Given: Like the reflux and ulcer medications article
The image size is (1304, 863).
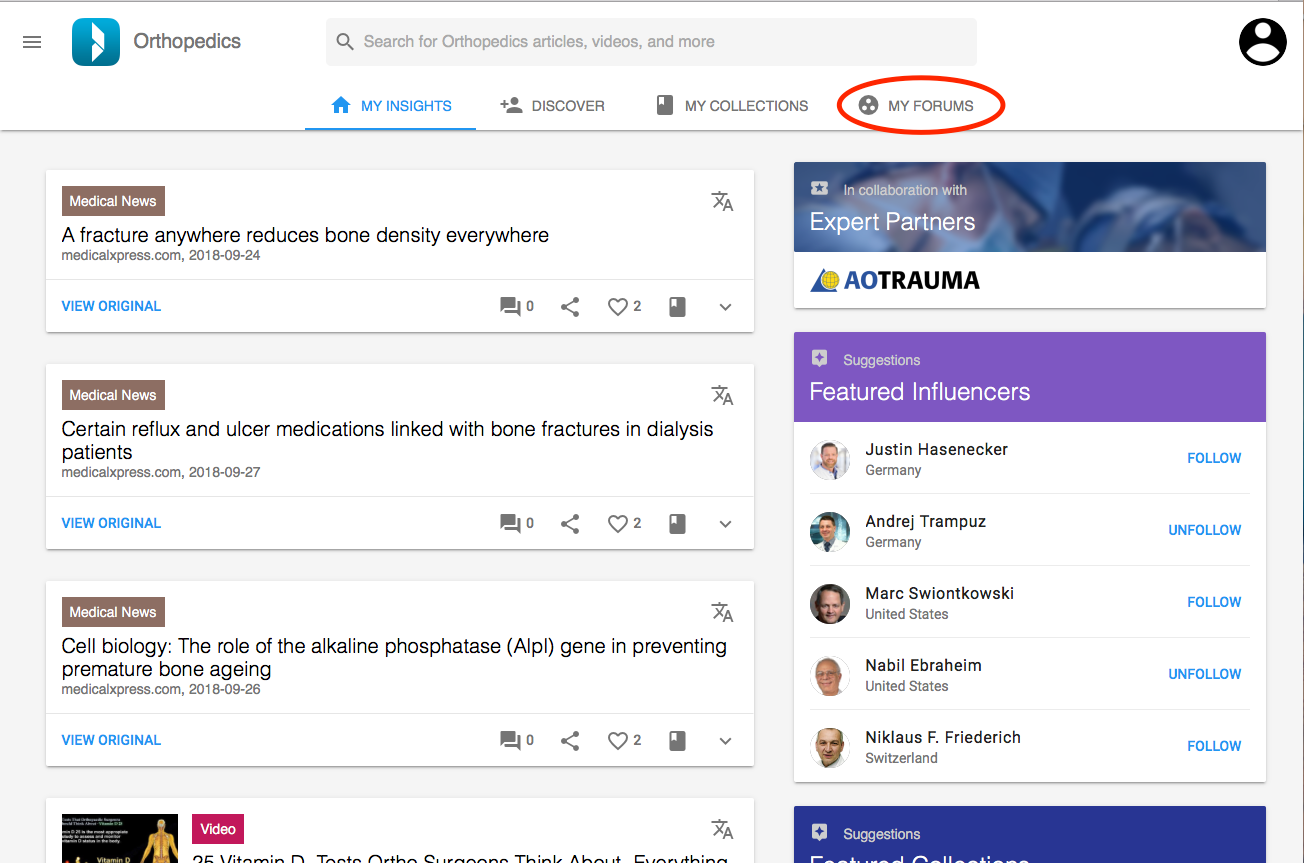Looking at the screenshot, I should point(625,524).
